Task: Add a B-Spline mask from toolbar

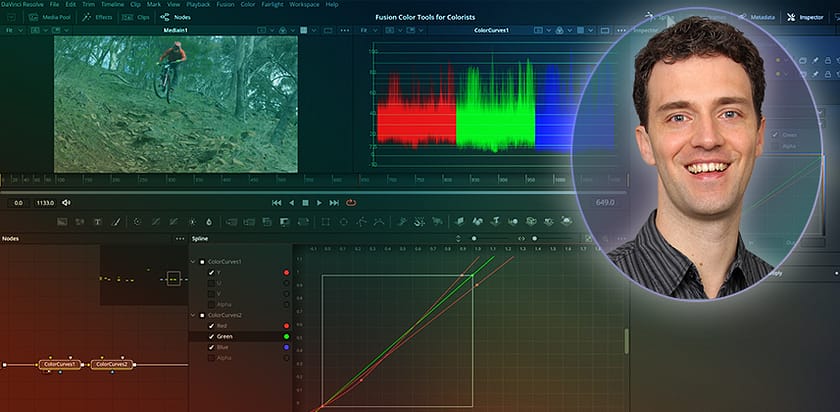Action: tap(379, 221)
